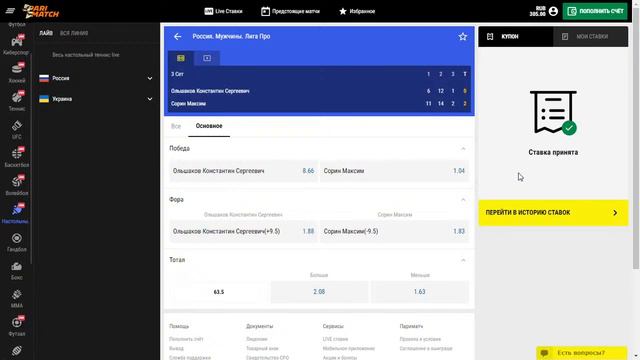The image size is (640, 360).
Task: Collapse the Победа market section
Action: [x=463, y=149]
